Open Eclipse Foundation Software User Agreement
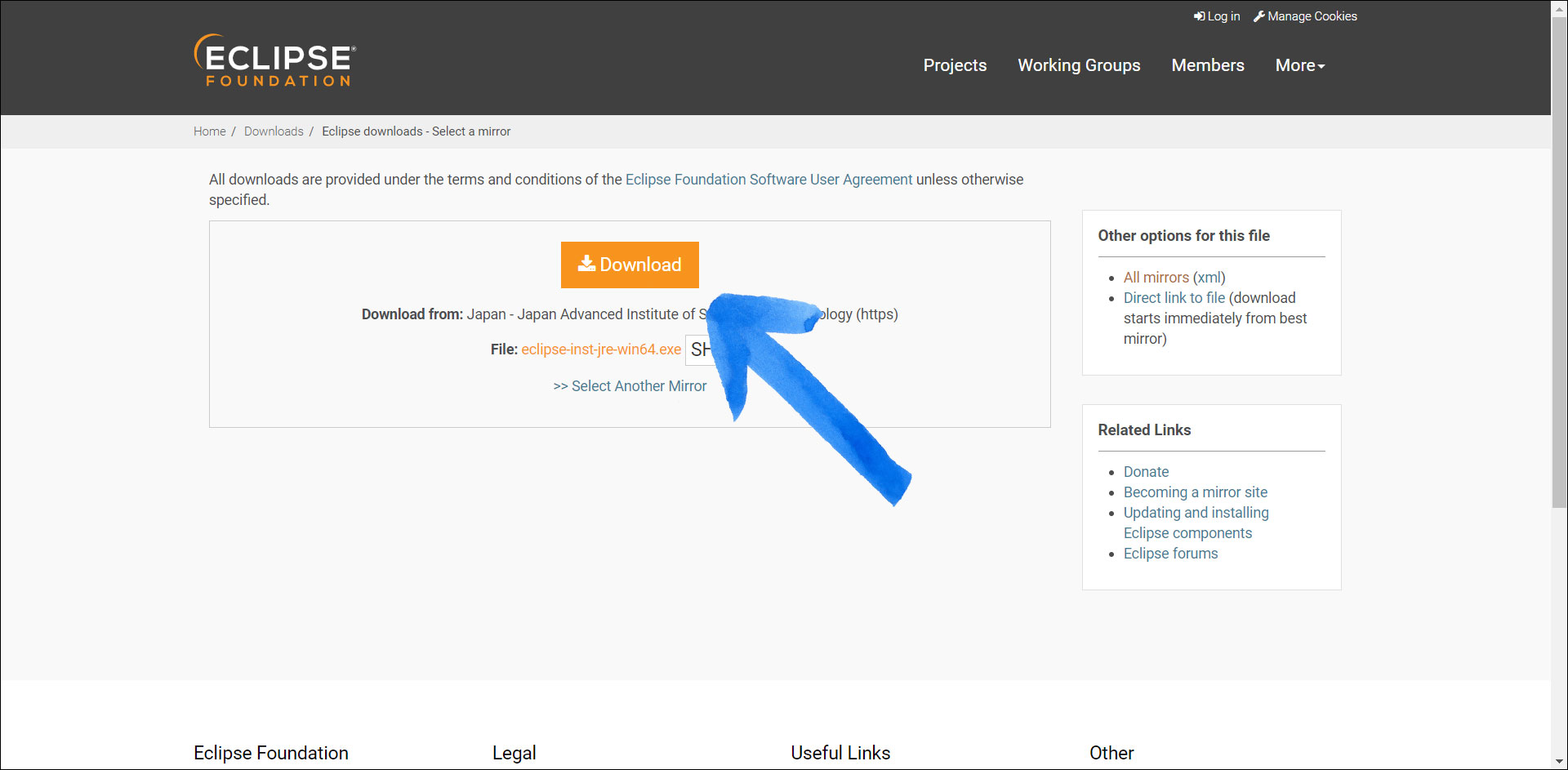The width and height of the screenshot is (1568, 770). pos(768,180)
